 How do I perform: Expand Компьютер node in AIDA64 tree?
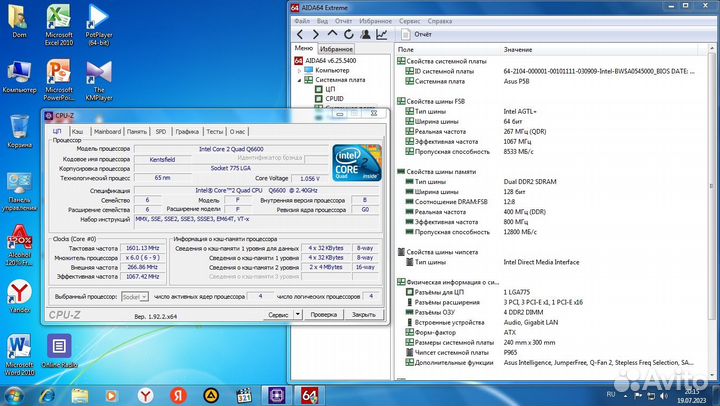pos(299,70)
